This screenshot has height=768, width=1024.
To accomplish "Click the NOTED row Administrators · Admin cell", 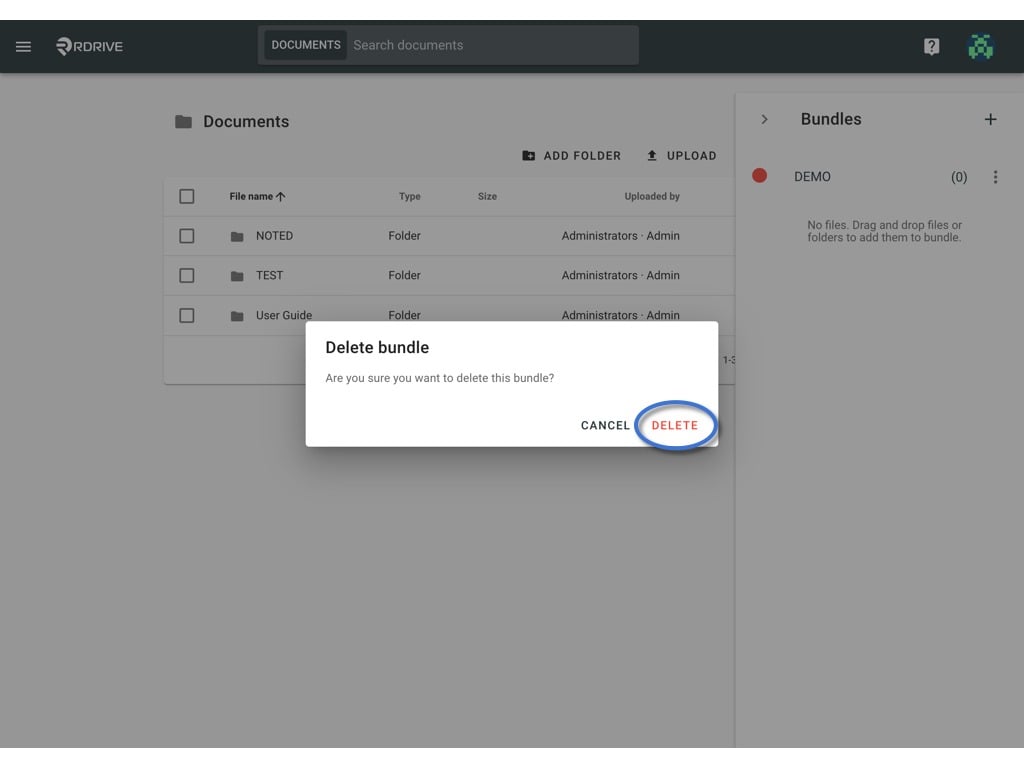I will (x=620, y=236).
